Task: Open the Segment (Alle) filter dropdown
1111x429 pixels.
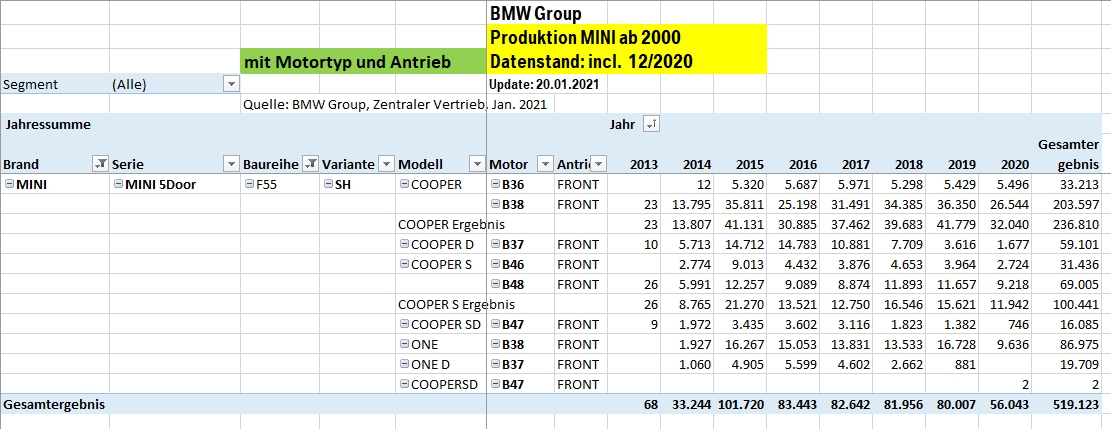Action: point(230,85)
